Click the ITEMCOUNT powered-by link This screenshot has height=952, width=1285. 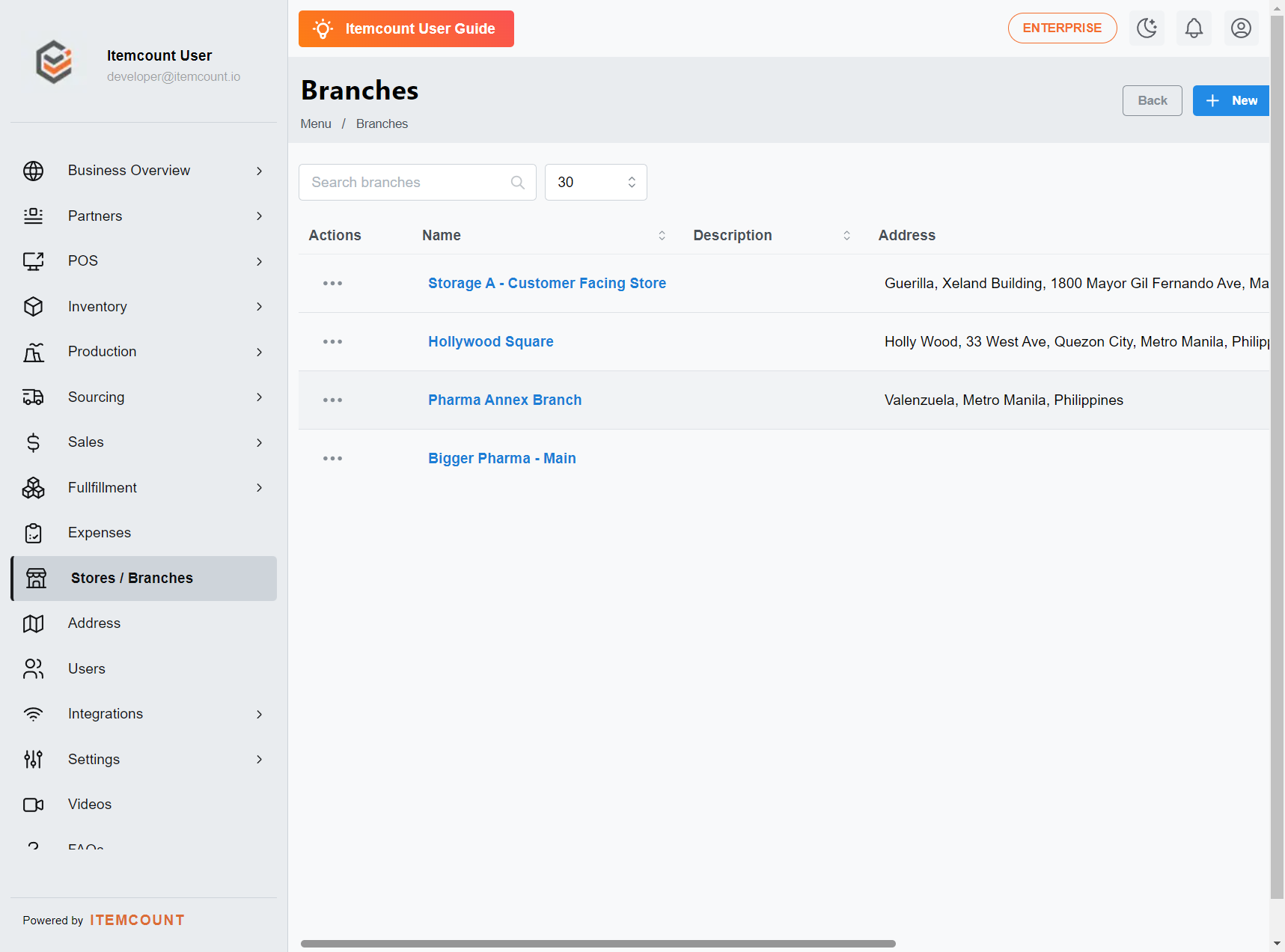click(x=138, y=921)
